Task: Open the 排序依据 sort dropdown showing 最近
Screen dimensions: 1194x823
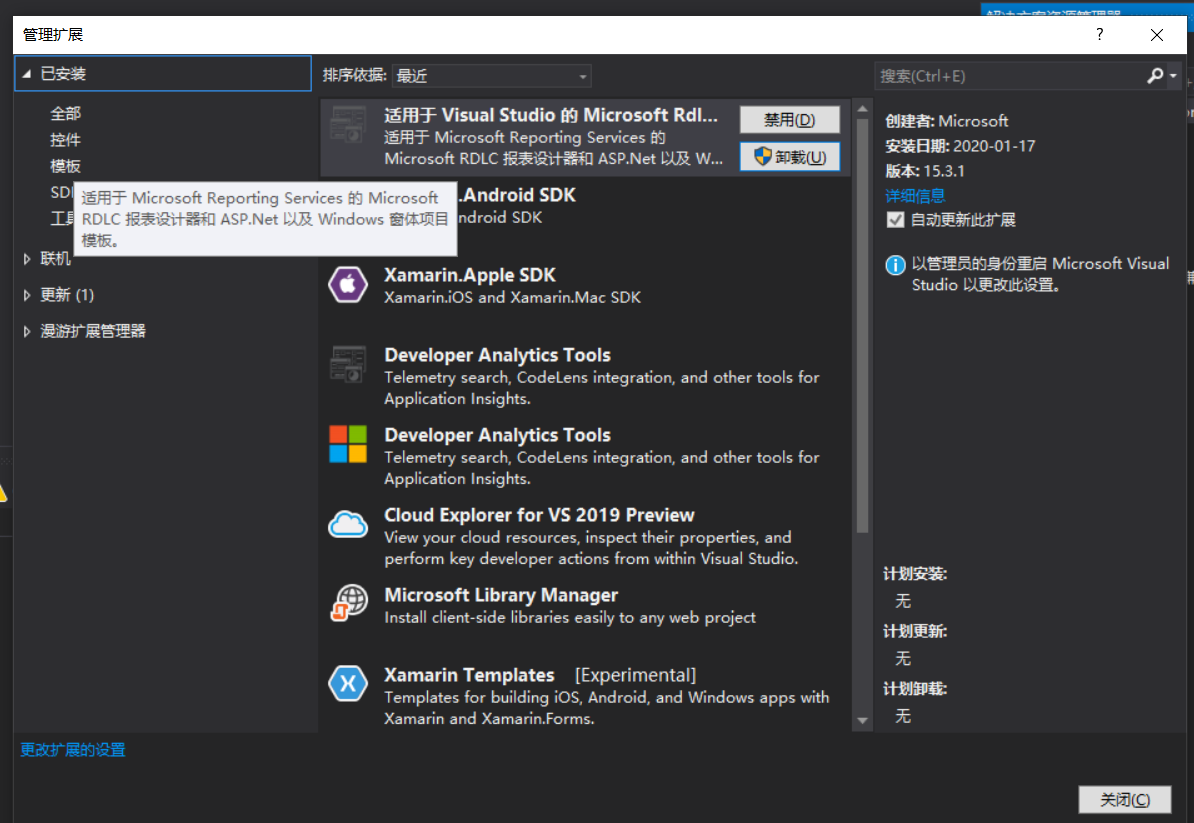Action: 490,75
